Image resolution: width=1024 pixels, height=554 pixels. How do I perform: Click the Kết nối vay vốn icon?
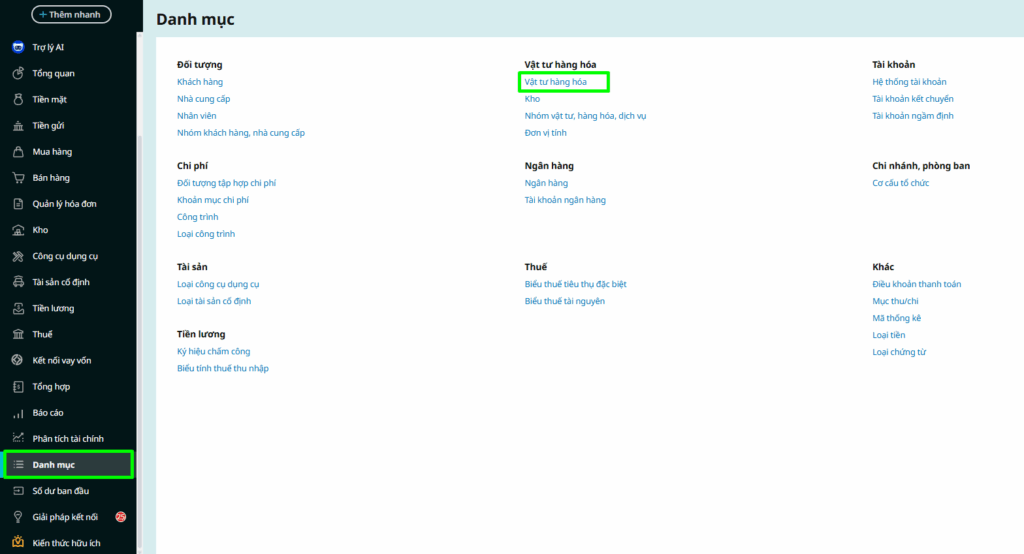(x=17, y=360)
